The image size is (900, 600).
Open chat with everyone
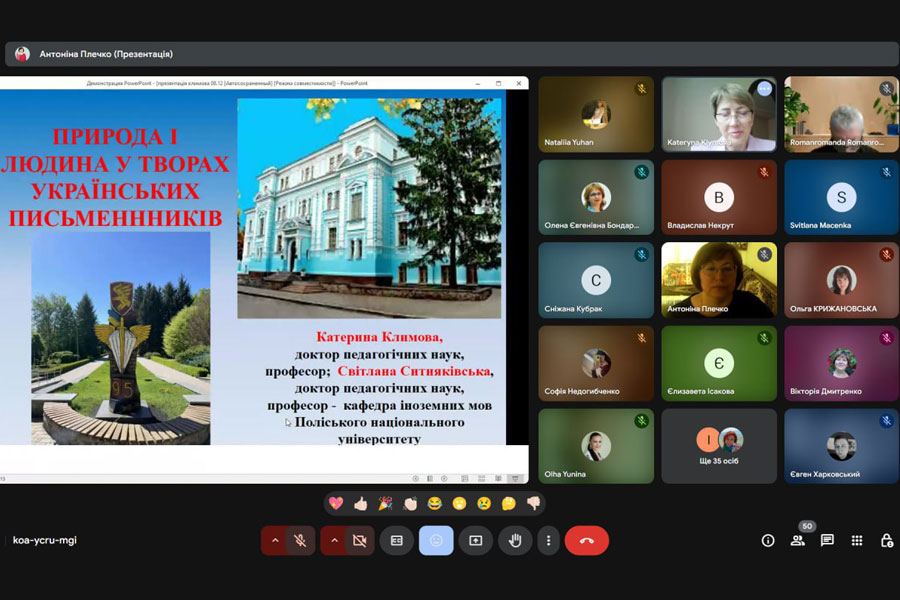827,540
